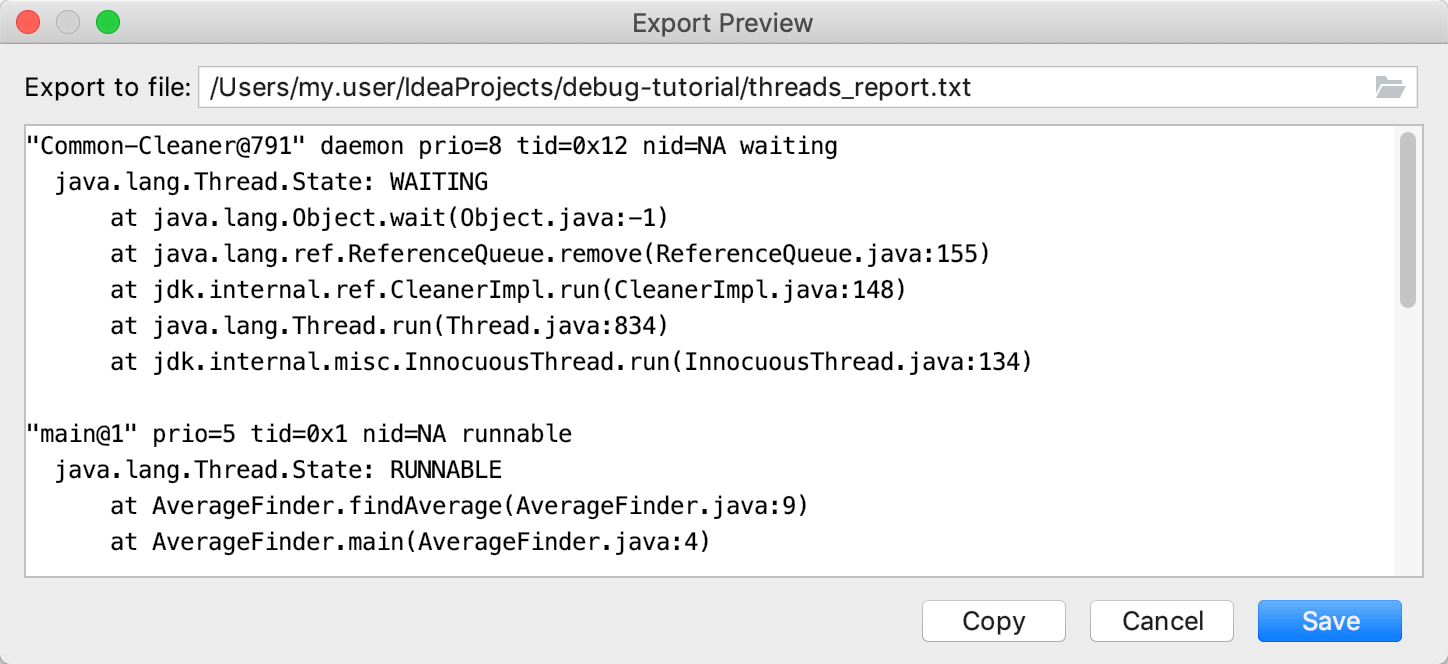
Task: Click the AverageFinder.main stack frame line
Action: [410, 543]
